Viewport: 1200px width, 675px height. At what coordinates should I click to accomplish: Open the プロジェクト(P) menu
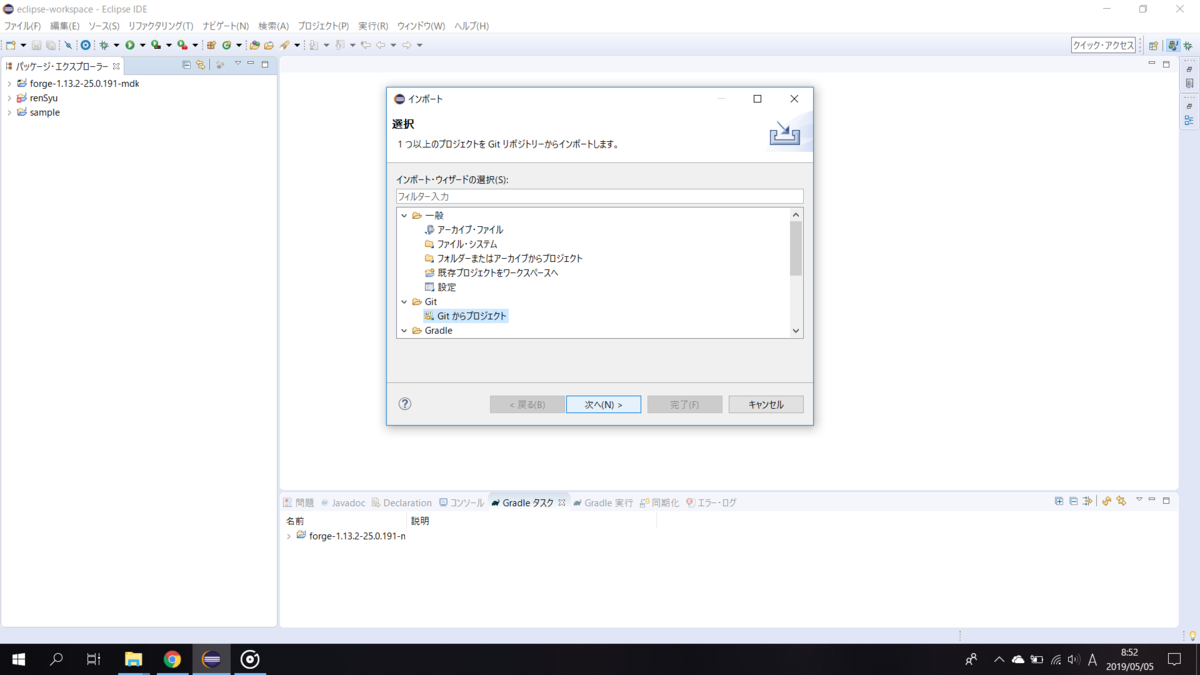[322, 26]
